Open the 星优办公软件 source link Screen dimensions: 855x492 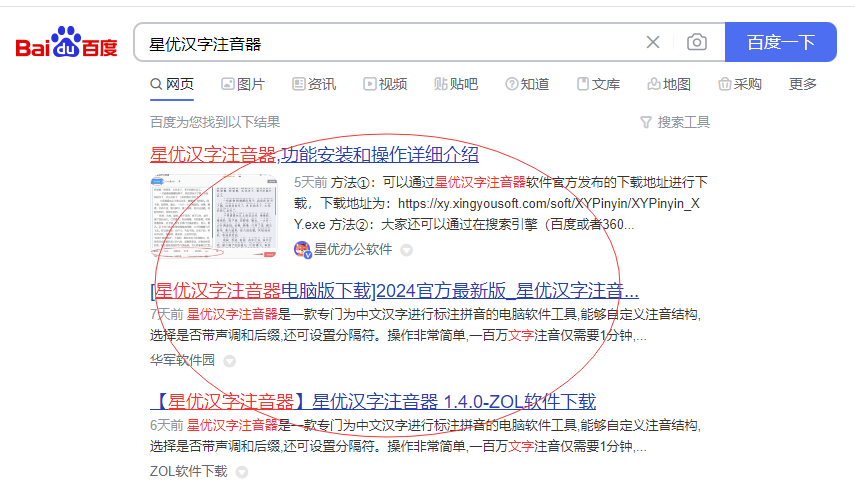click(353, 249)
